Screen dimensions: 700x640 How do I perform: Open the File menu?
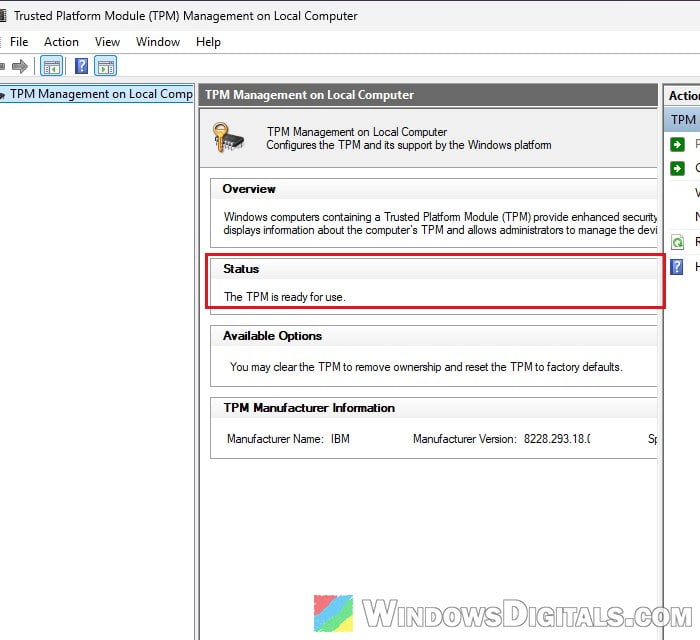pyautogui.click(x=19, y=42)
